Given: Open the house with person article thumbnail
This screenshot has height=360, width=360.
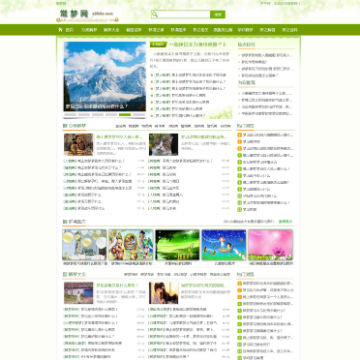Looking at the screenshot, I should tap(79, 293).
